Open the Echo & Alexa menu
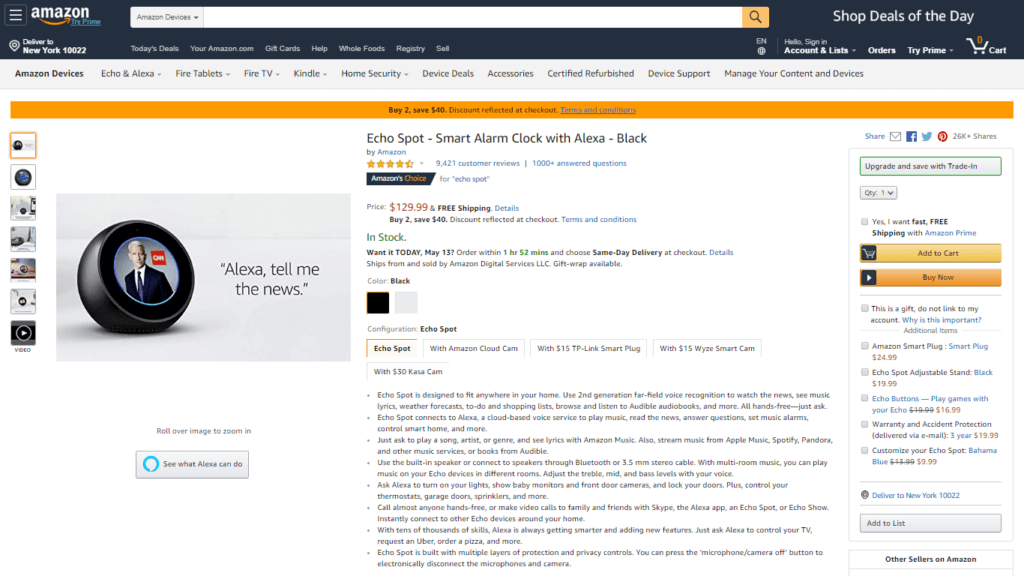The width and height of the screenshot is (1024, 576). tap(131, 73)
